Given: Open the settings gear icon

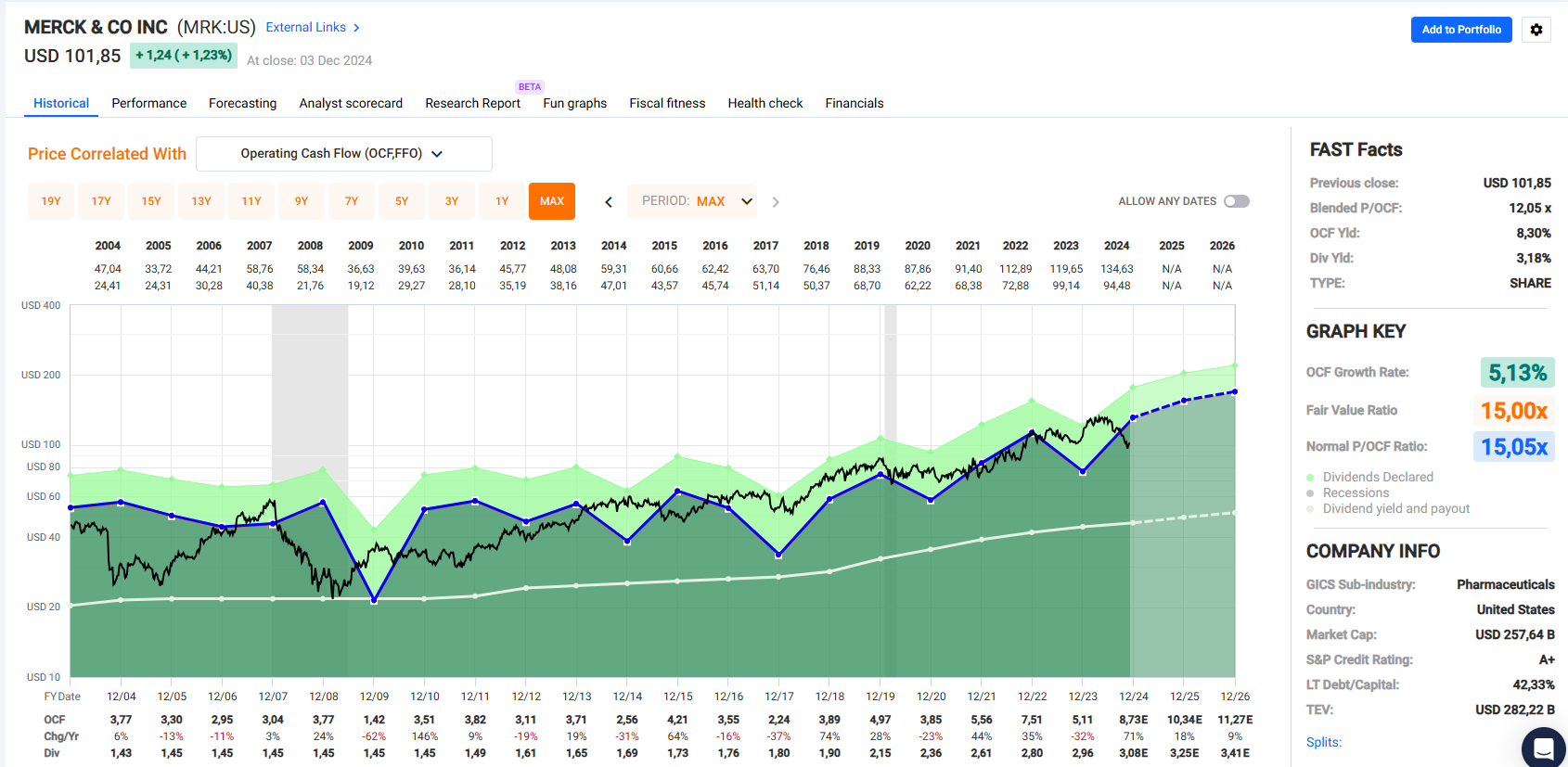Looking at the screenshot, I should [x=1536, y=30].
